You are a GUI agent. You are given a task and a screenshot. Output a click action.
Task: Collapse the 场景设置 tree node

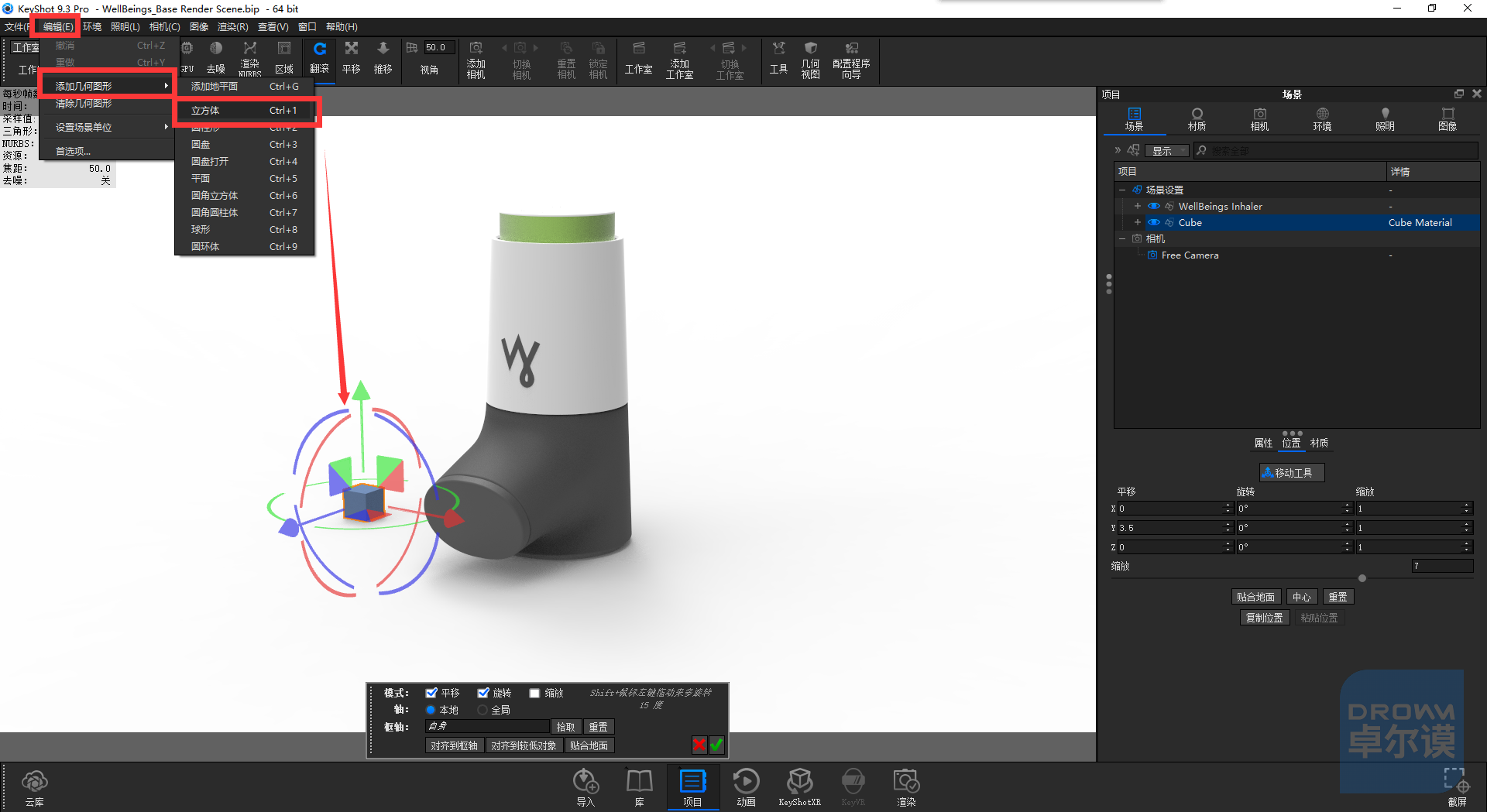coord(1121,190)
